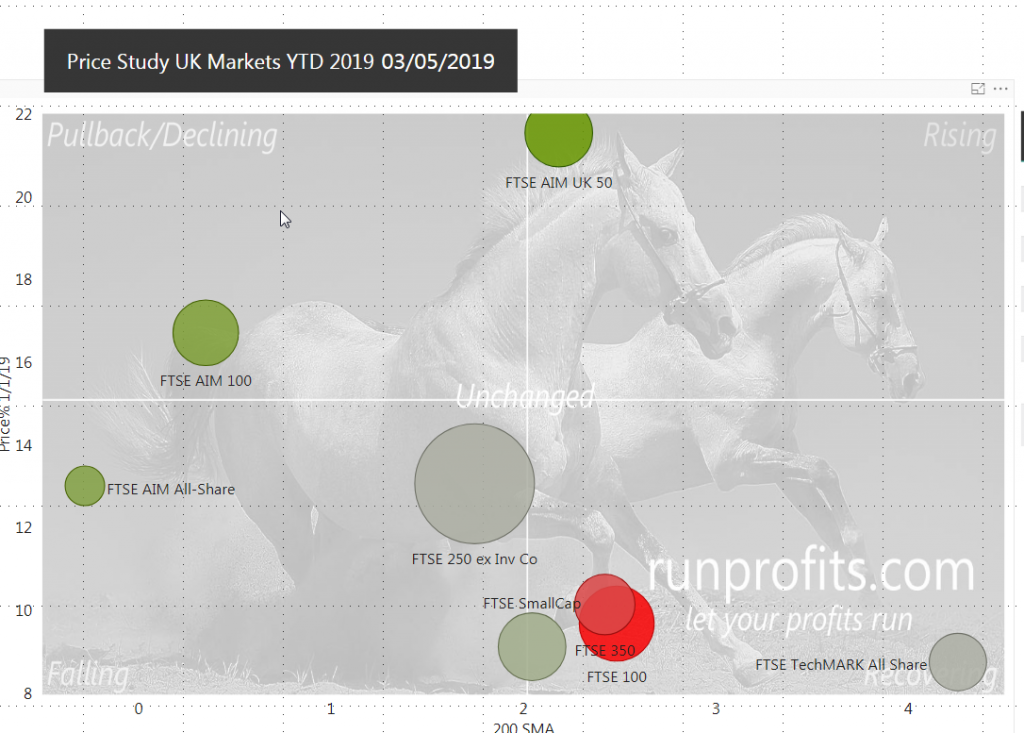Image resolution: width=1024 pixels, height=733 pixels.
Task: Click the y-axis value 12
Action: [x=24, y=528]
